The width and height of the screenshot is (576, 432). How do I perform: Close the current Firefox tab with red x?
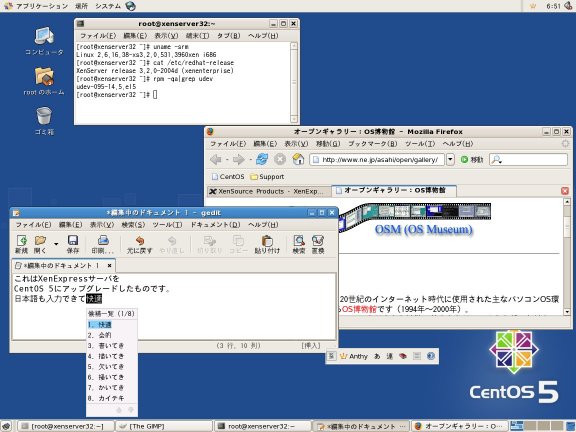[x=565, y=191]
